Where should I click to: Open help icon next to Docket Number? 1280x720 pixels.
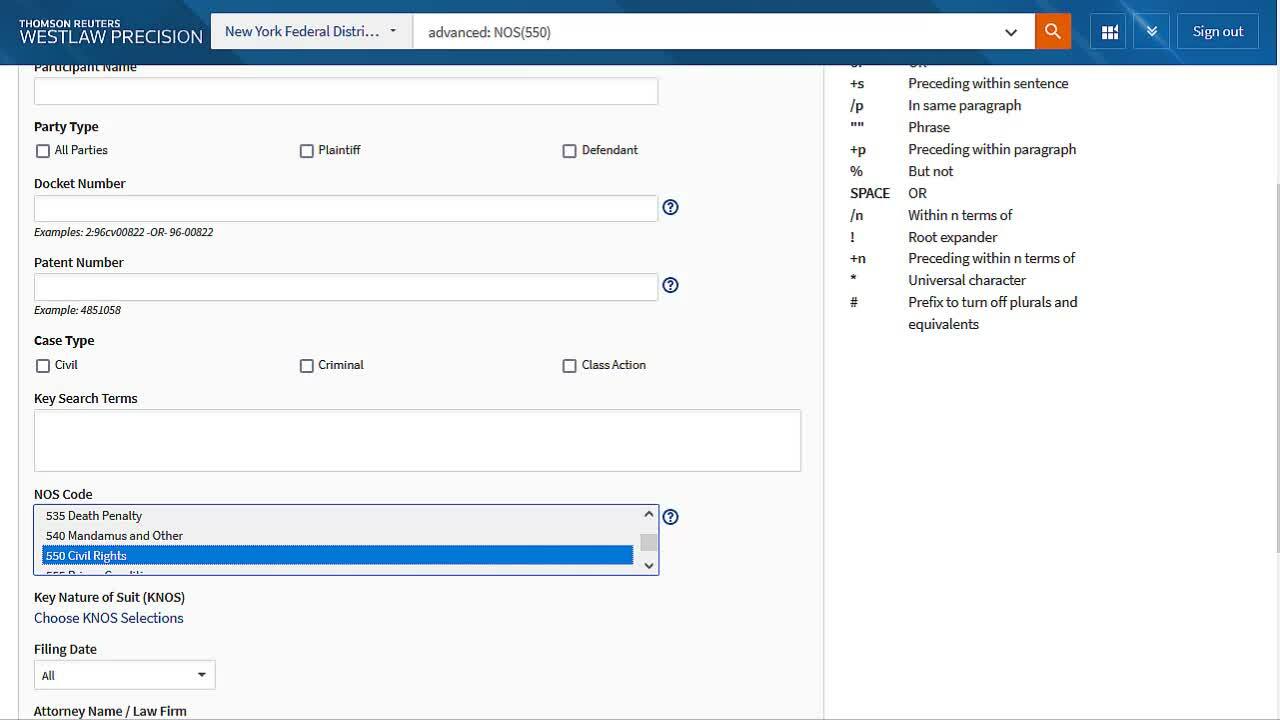[x=671, y=207]
